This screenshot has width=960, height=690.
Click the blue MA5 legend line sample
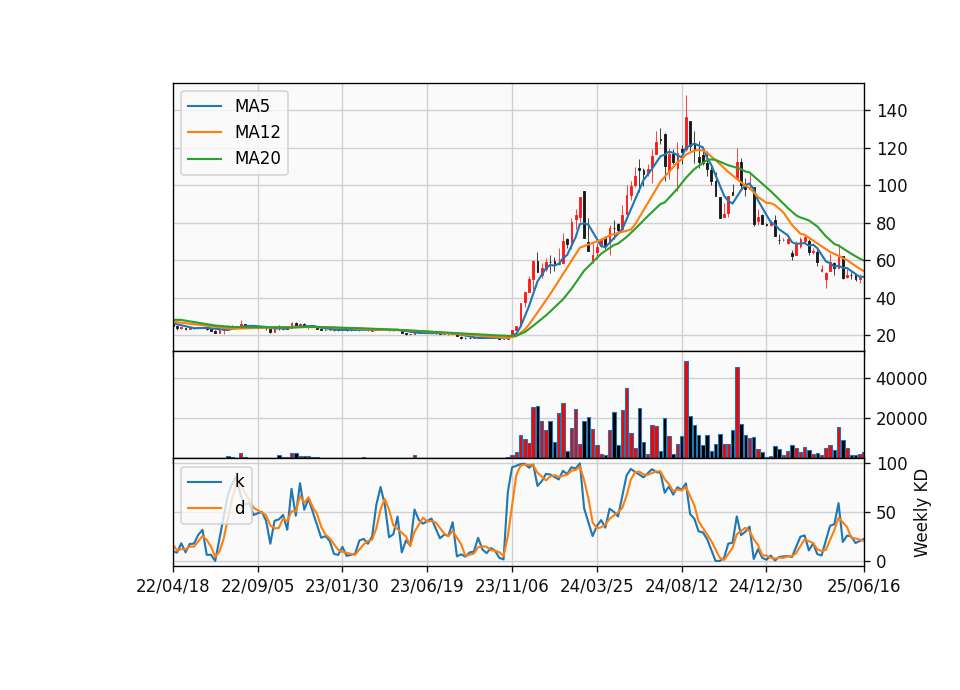204,106
